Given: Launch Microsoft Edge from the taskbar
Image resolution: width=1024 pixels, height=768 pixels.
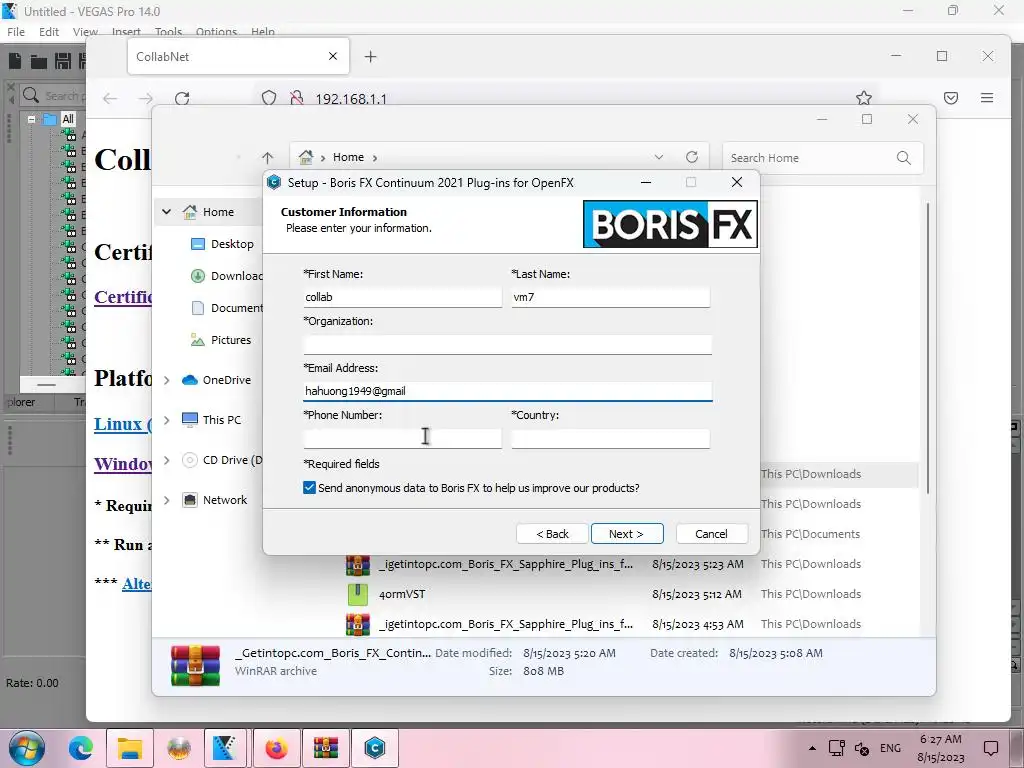Looking at the screenshot, I should click(81, 748).
